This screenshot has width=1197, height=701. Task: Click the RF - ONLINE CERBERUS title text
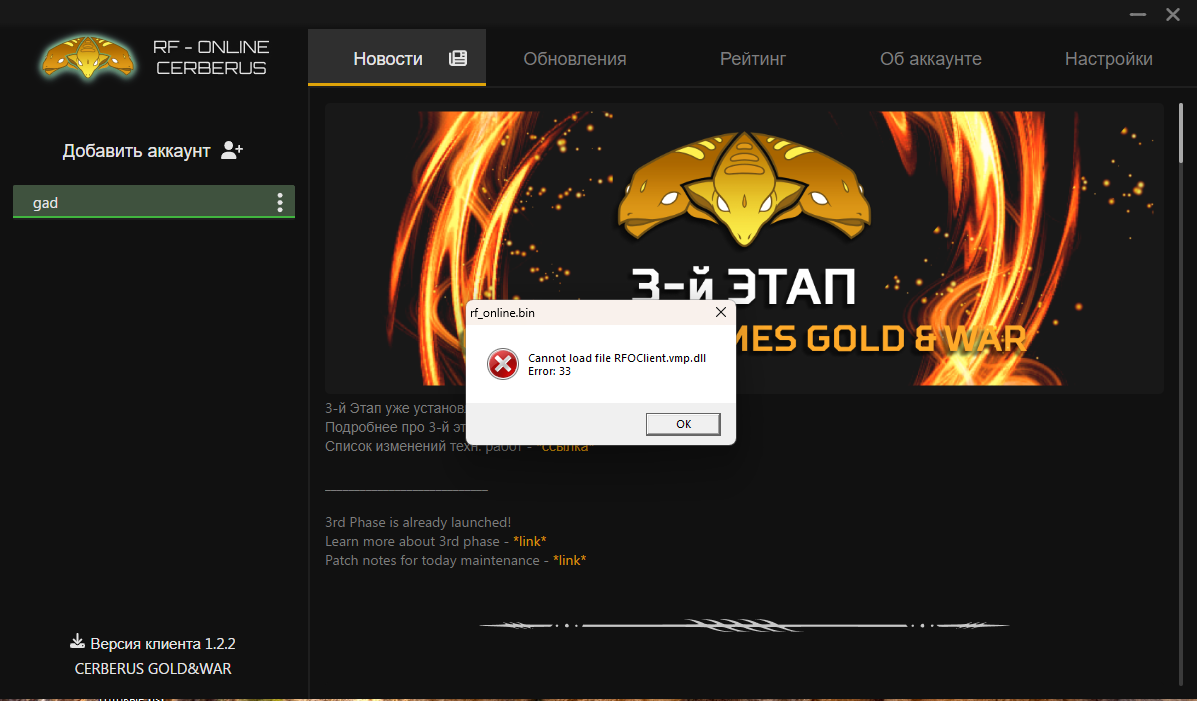pyautogui.click(x=211, y=57)
